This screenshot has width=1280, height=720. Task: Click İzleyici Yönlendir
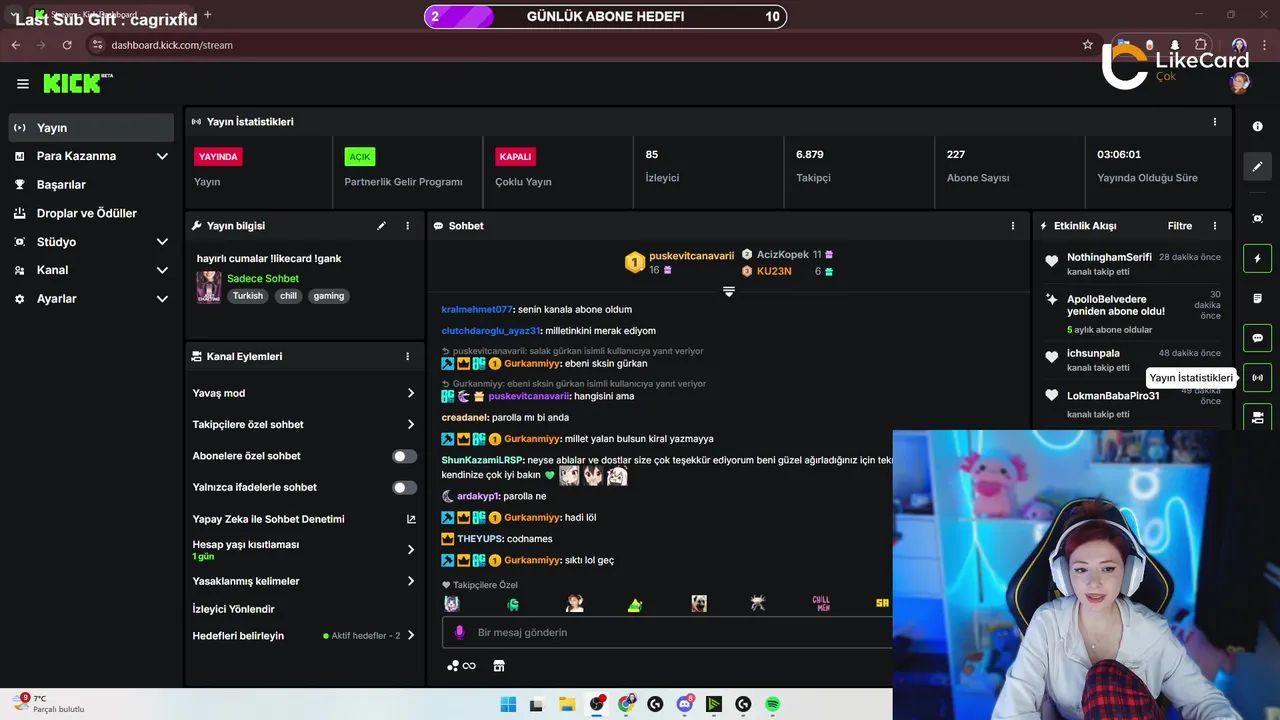point(233,609)
